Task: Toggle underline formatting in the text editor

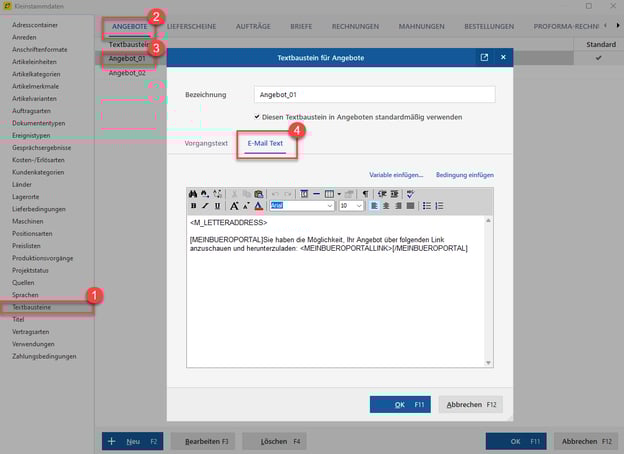Action: pyautogui.click(x=217, y=206)
